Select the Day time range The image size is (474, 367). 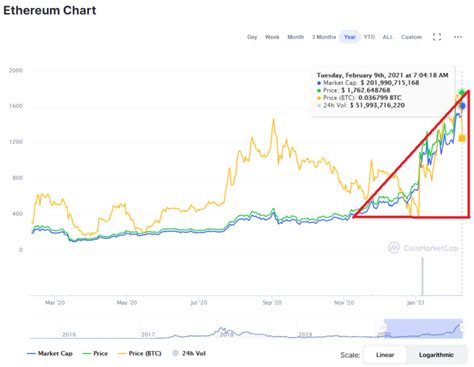click(252, 37)
